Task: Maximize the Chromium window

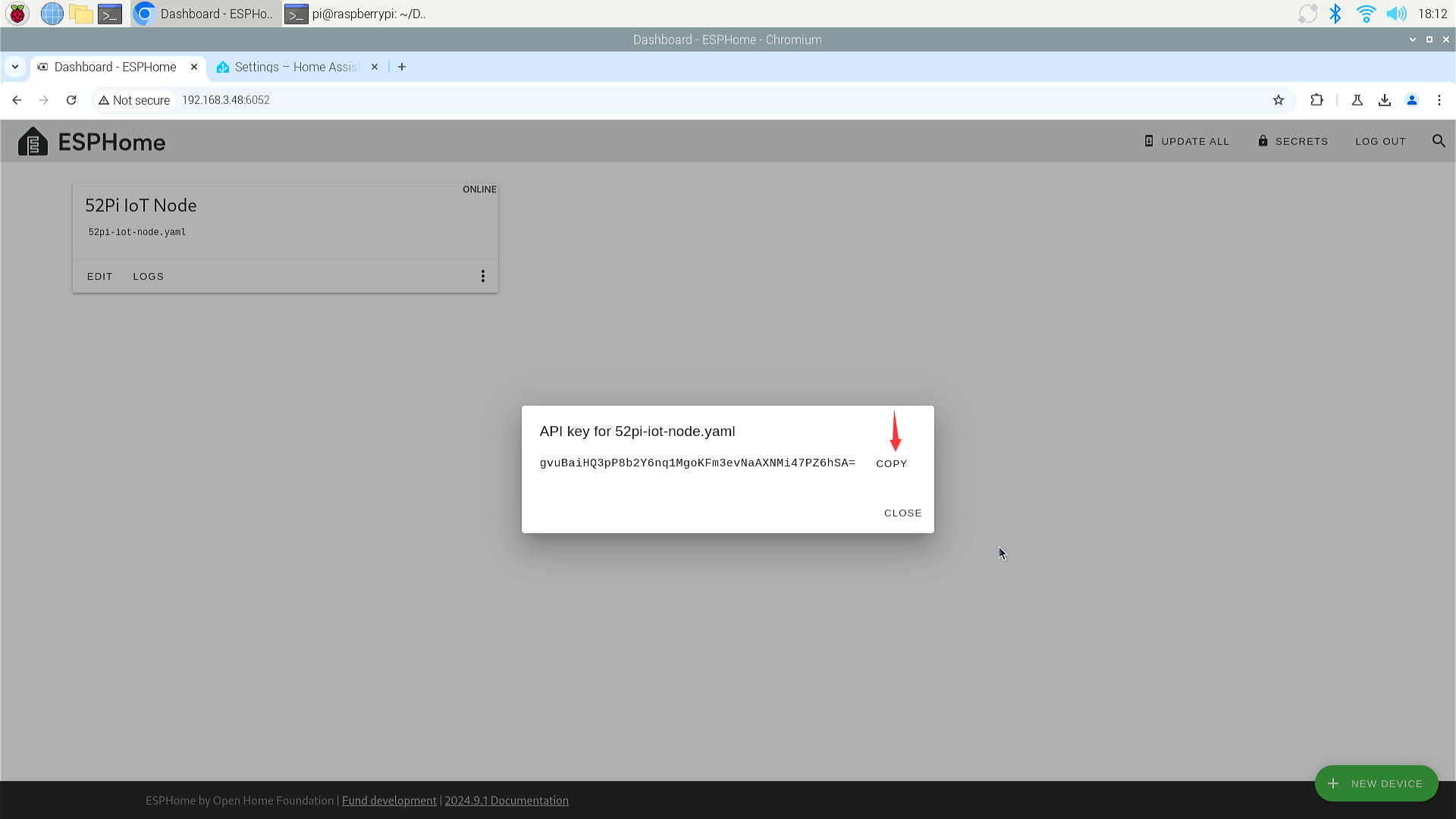Action: (1429, 39)
